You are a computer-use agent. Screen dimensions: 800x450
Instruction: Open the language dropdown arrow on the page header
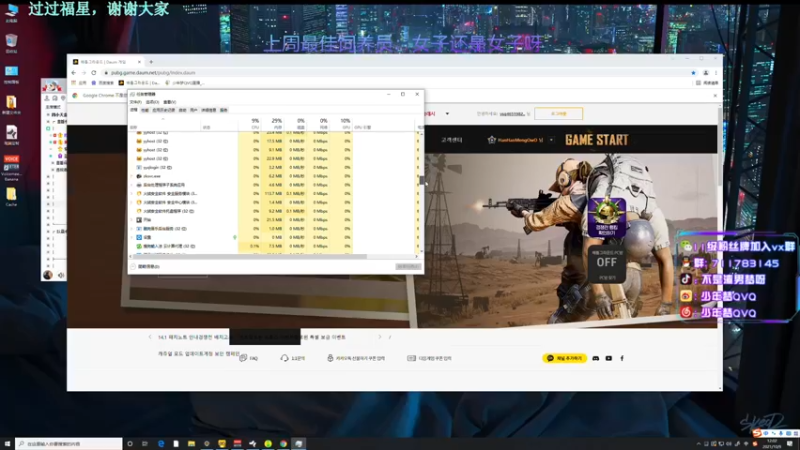pos(447,114)
